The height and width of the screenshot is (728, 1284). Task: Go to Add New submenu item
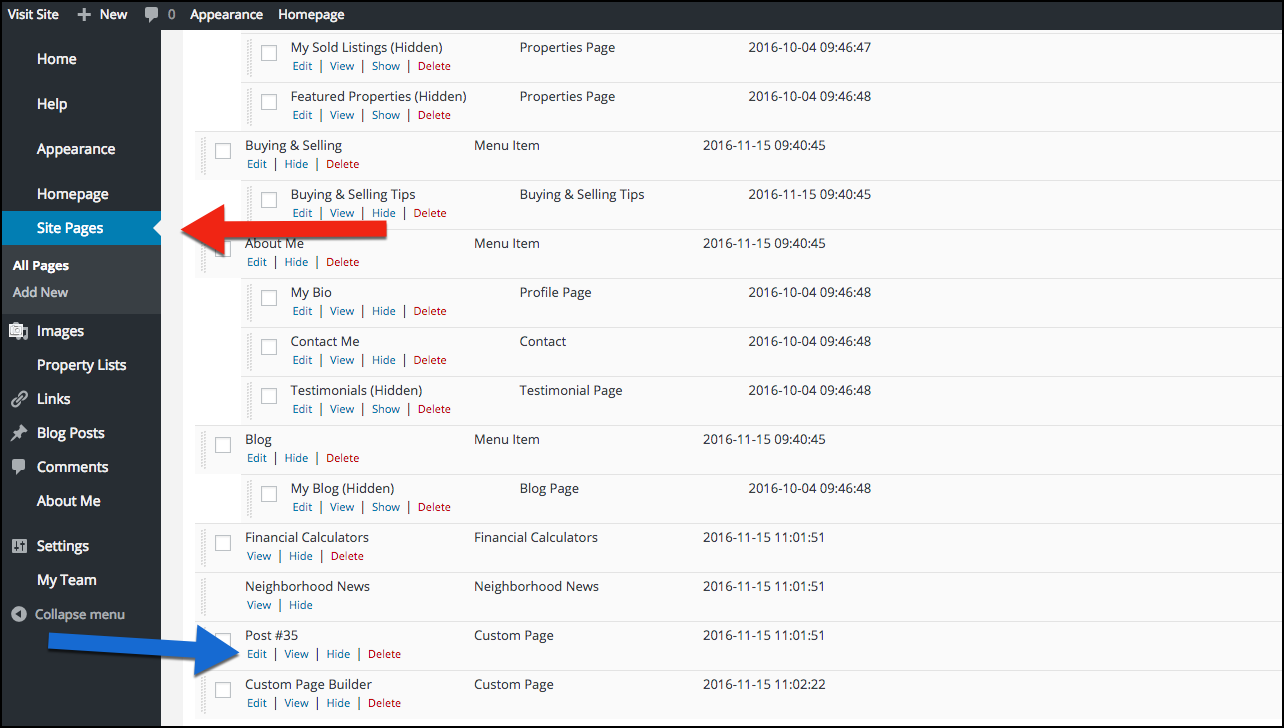(41, 292)
